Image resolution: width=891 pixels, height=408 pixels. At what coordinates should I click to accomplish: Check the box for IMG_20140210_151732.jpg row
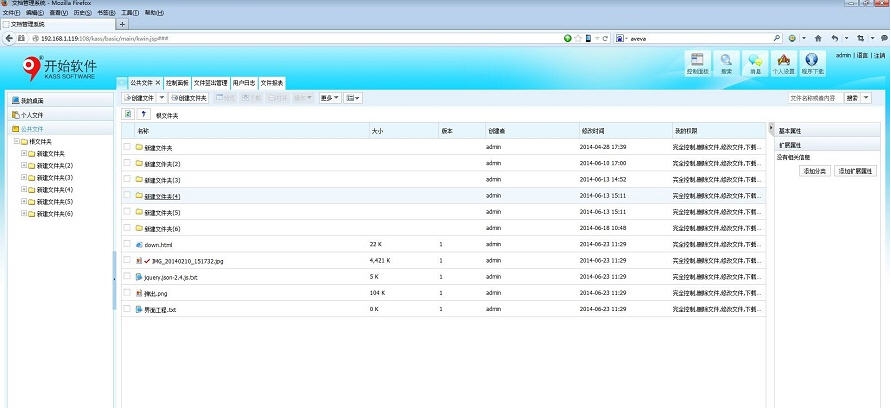click(127, 260)
